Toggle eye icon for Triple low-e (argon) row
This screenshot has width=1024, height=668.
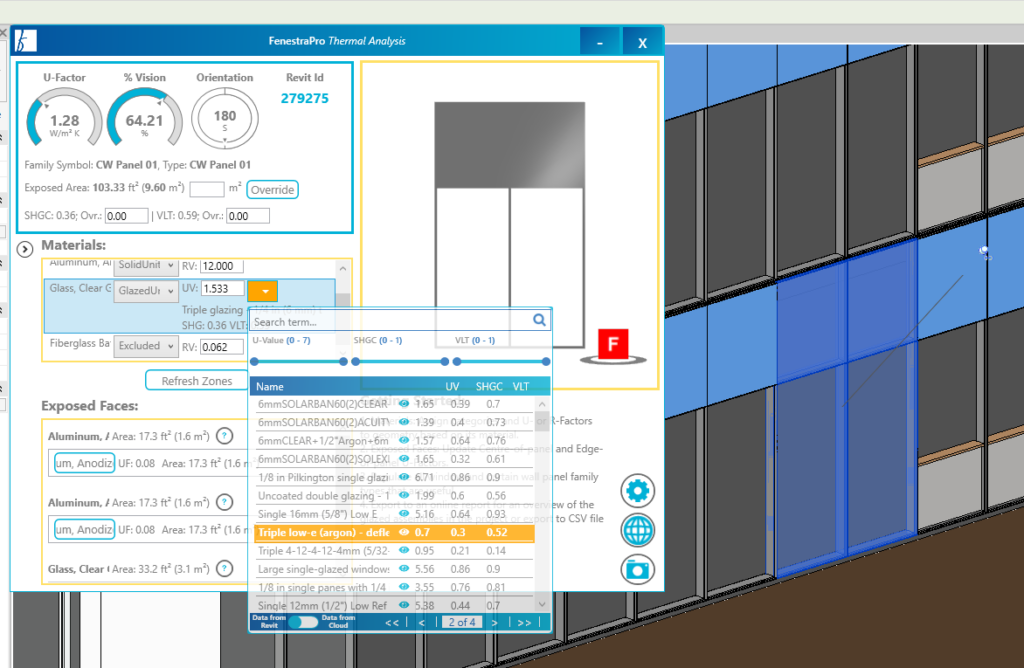(404, 532)
